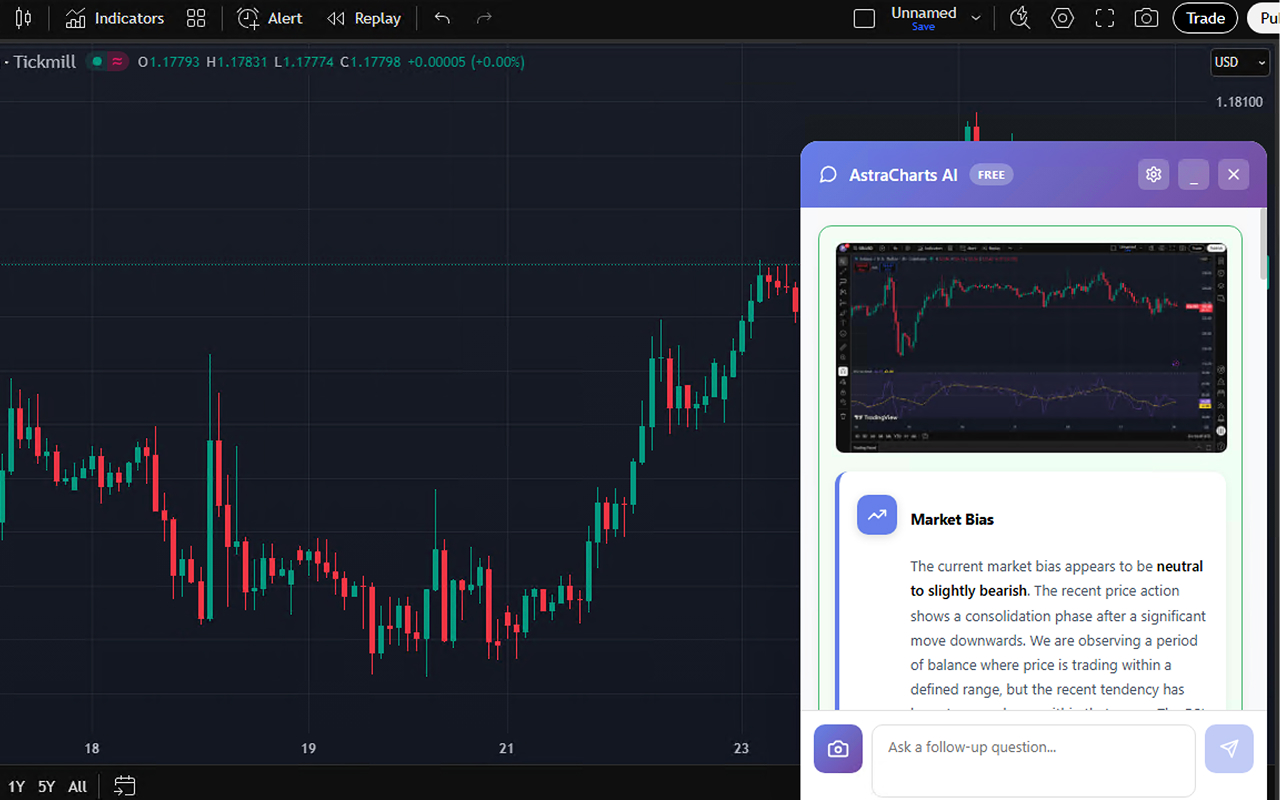Click the date label 23 on time axis
The image size is (1280, 800).
point(741,748)
